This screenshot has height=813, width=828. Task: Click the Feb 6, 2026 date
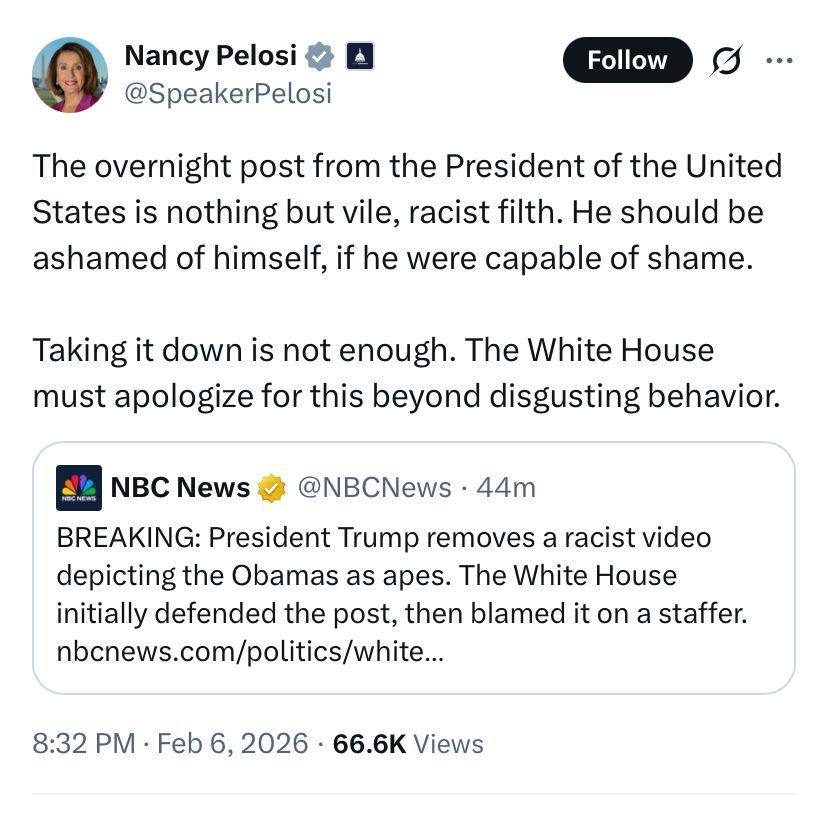click(232, 744)
